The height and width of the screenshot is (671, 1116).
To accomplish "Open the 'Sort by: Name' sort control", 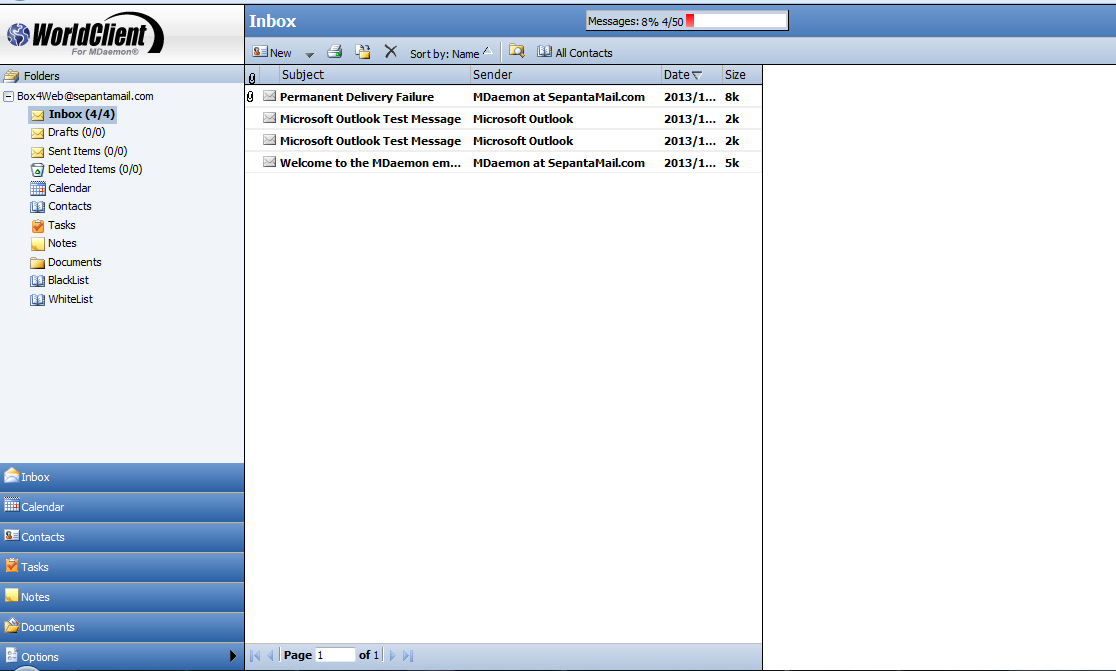I will pyautogui.click(x=451, y=53).
